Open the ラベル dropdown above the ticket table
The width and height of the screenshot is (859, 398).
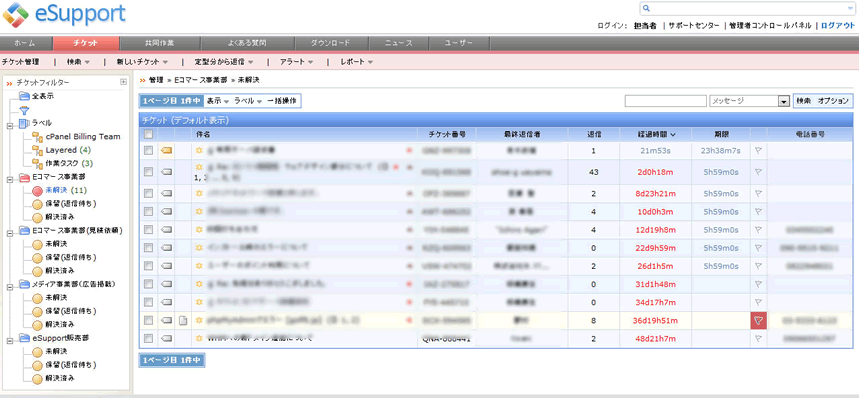click(248, 101)
